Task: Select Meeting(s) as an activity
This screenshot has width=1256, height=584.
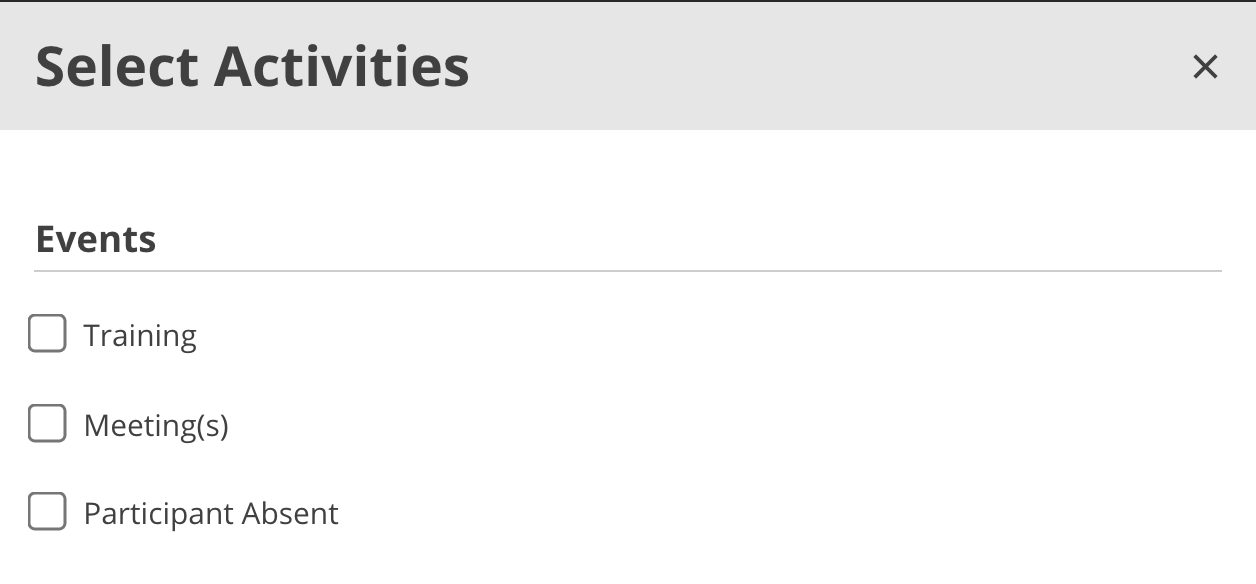Action: pyautogui.click(x=47, y=424)
